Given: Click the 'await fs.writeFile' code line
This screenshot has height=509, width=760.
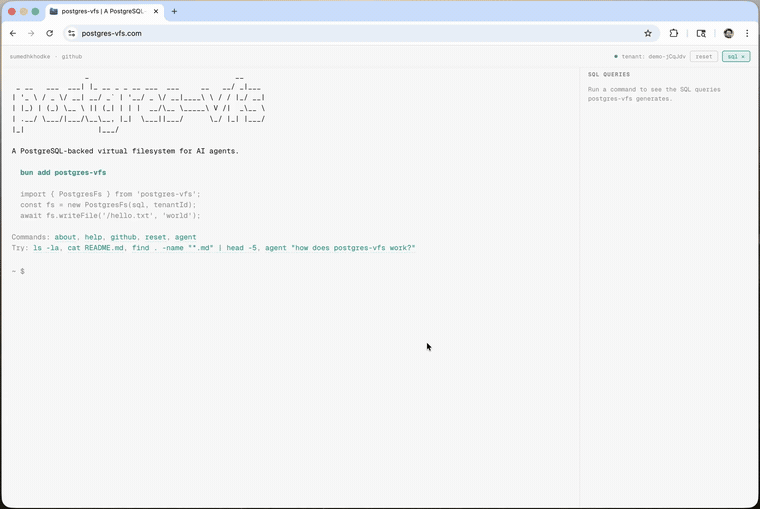Looking at the screenshot, I should pos(110,215).
